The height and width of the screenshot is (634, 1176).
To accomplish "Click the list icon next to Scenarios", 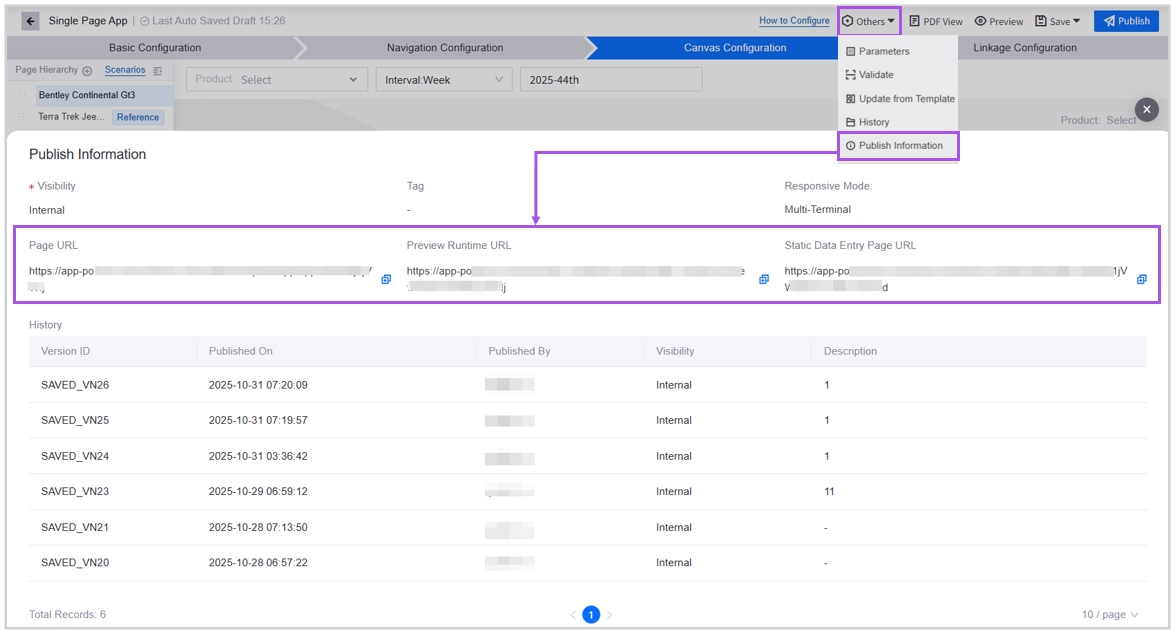I will [157, 71].
